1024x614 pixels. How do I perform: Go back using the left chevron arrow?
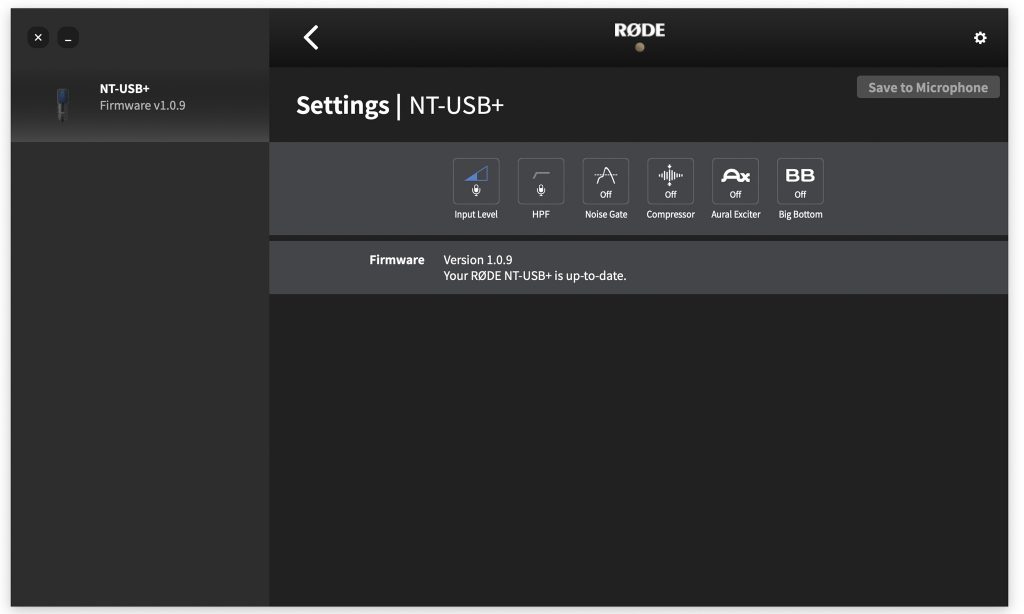(x=312, y=37)
